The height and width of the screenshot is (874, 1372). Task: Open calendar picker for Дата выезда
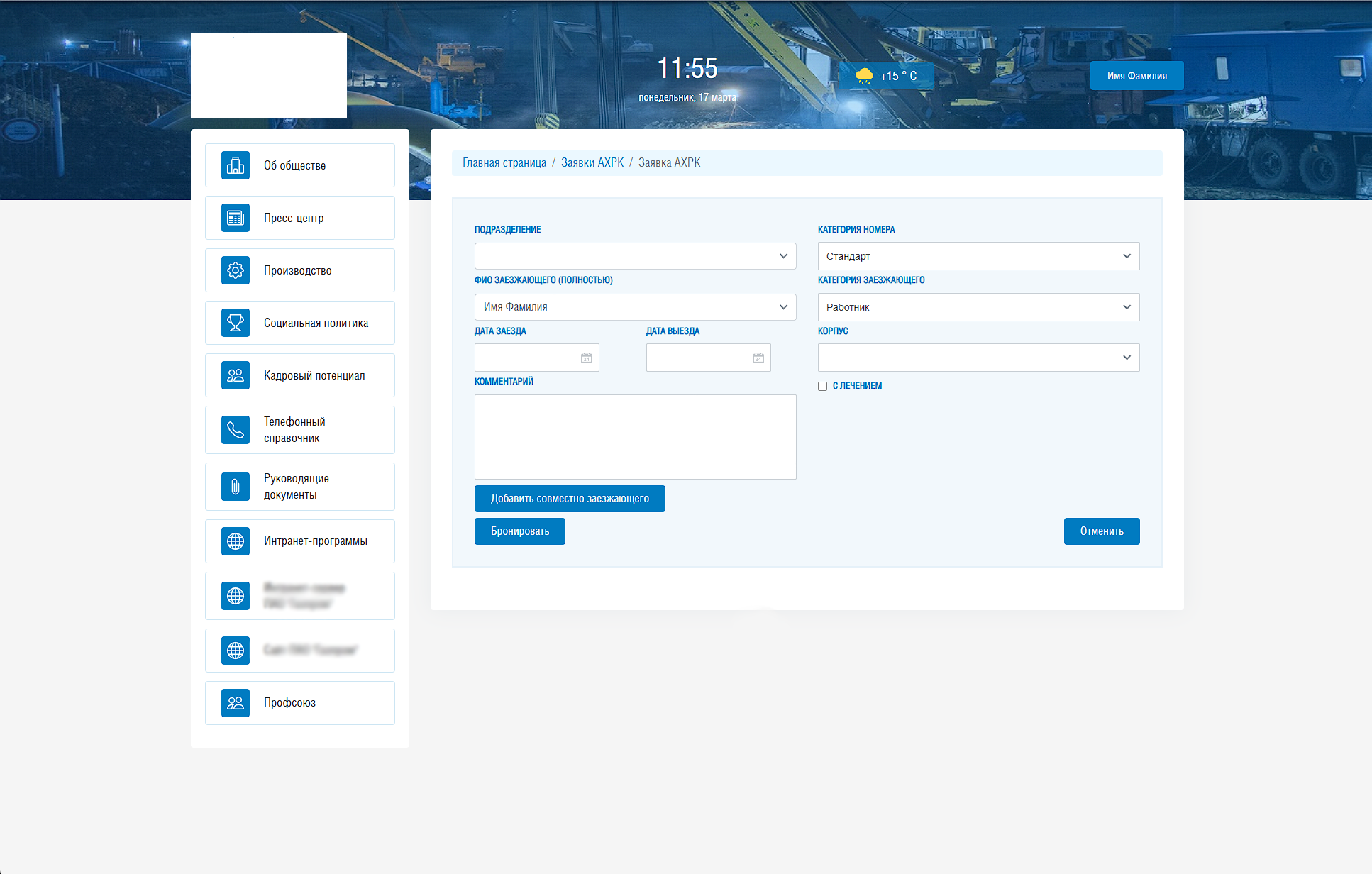pyautogui.click(x=758, y=358)
